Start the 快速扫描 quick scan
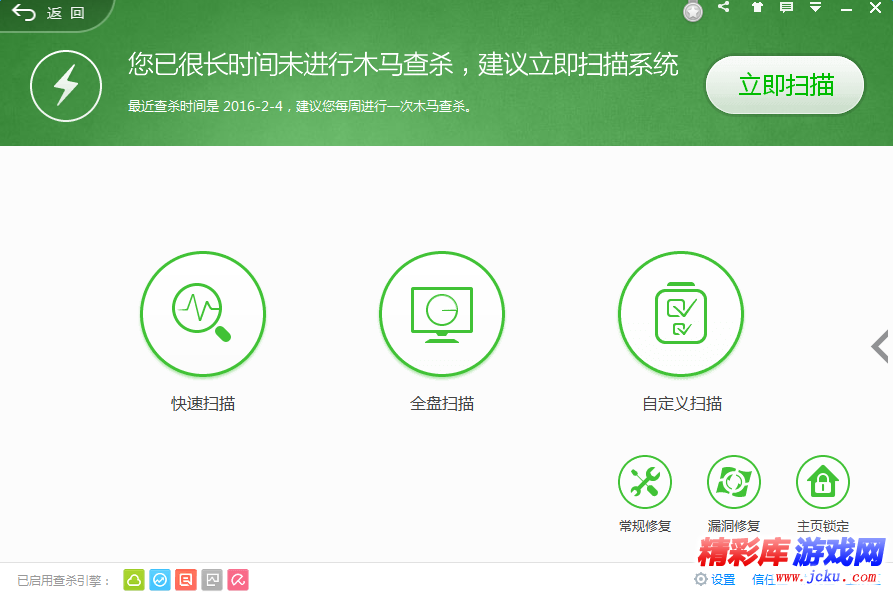 tap(203, 313)
